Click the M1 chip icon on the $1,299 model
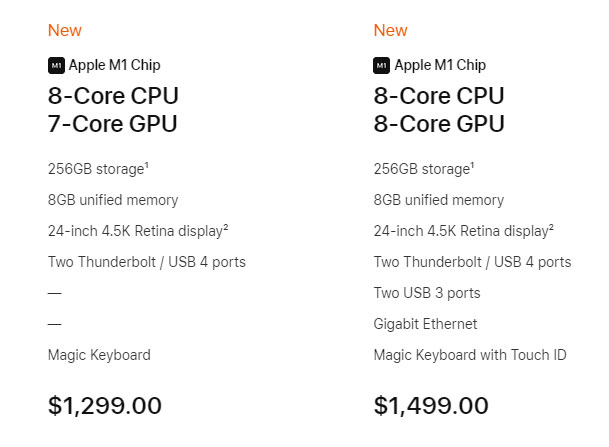 (x=56, y=66)
